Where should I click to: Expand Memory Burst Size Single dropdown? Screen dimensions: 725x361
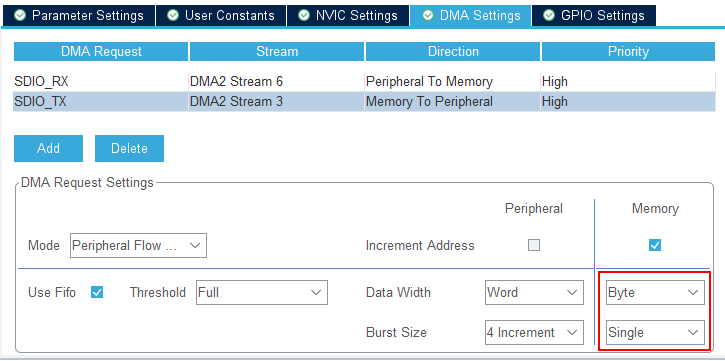pos(655,332)
